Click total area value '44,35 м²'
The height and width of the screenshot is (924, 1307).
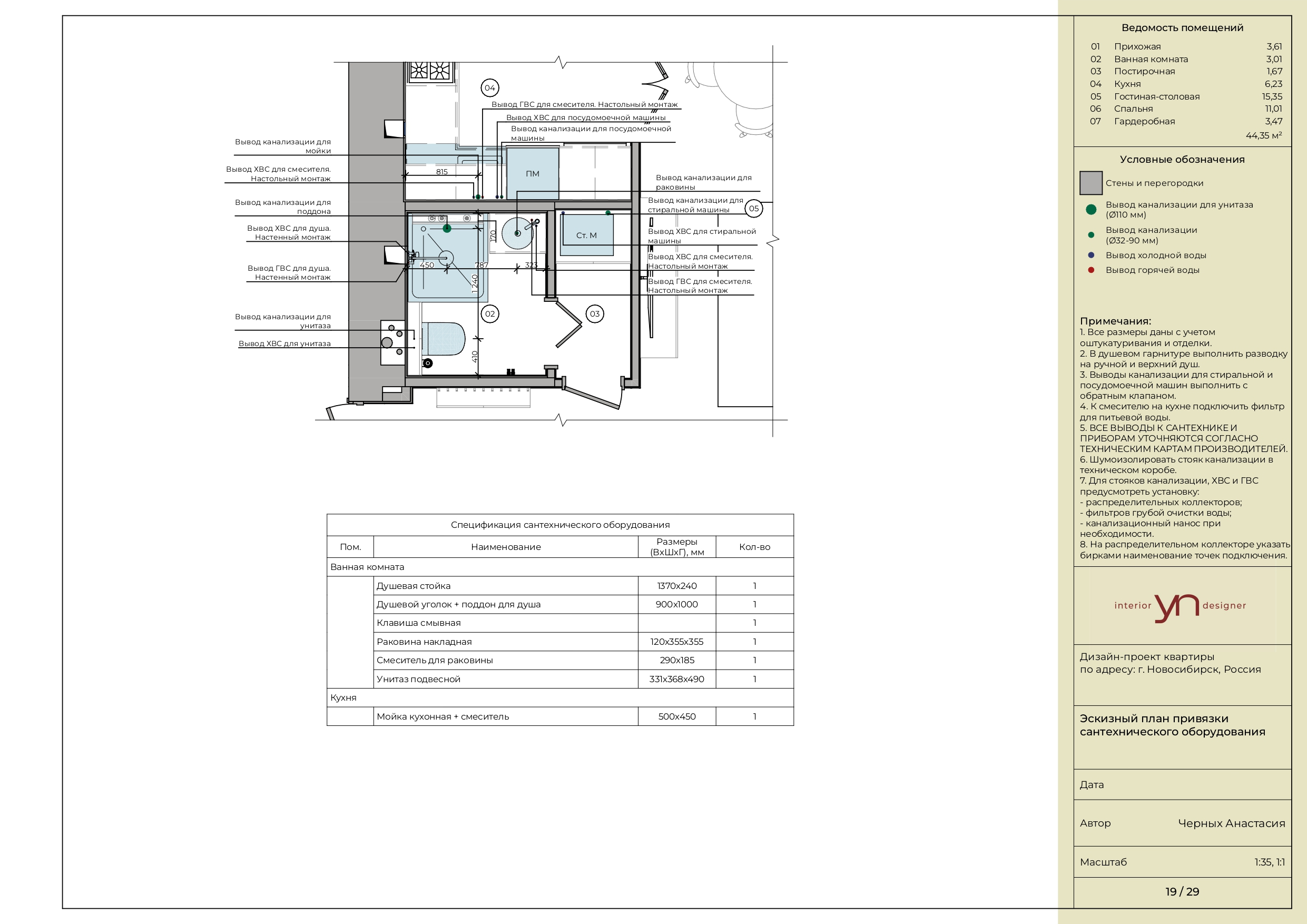(x=1264, y=135)
